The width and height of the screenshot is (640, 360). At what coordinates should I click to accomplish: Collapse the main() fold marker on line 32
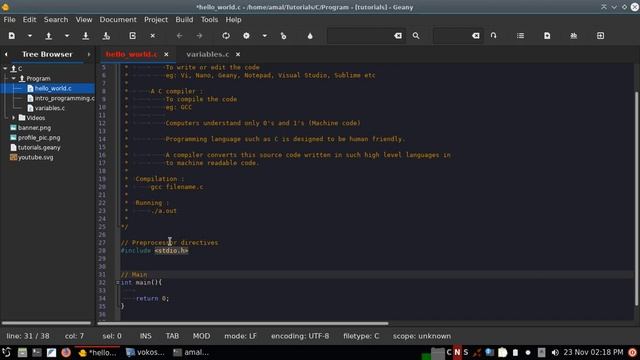click(118, 282)
